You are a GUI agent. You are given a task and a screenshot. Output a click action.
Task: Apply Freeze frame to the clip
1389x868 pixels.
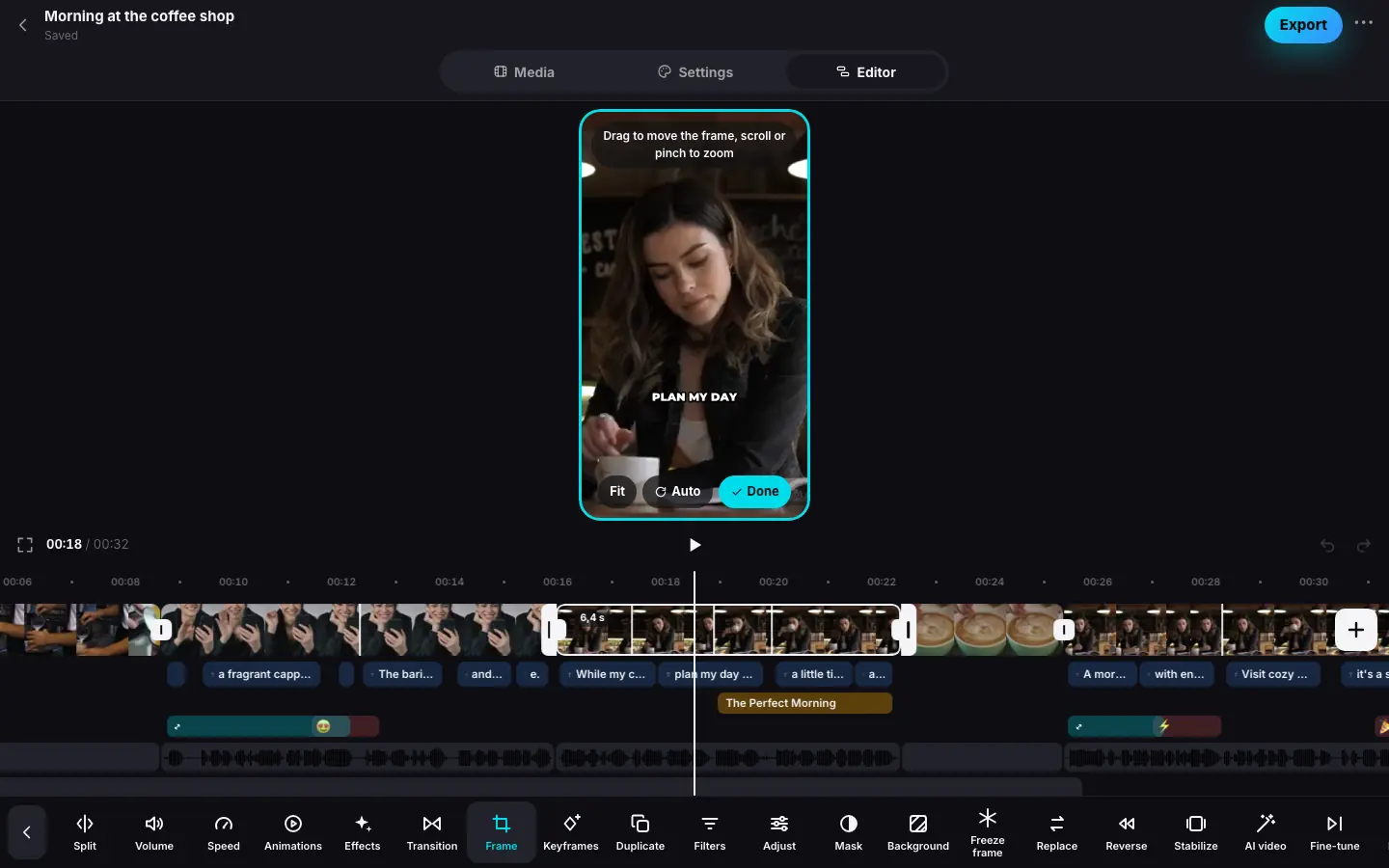coord(988,832)
